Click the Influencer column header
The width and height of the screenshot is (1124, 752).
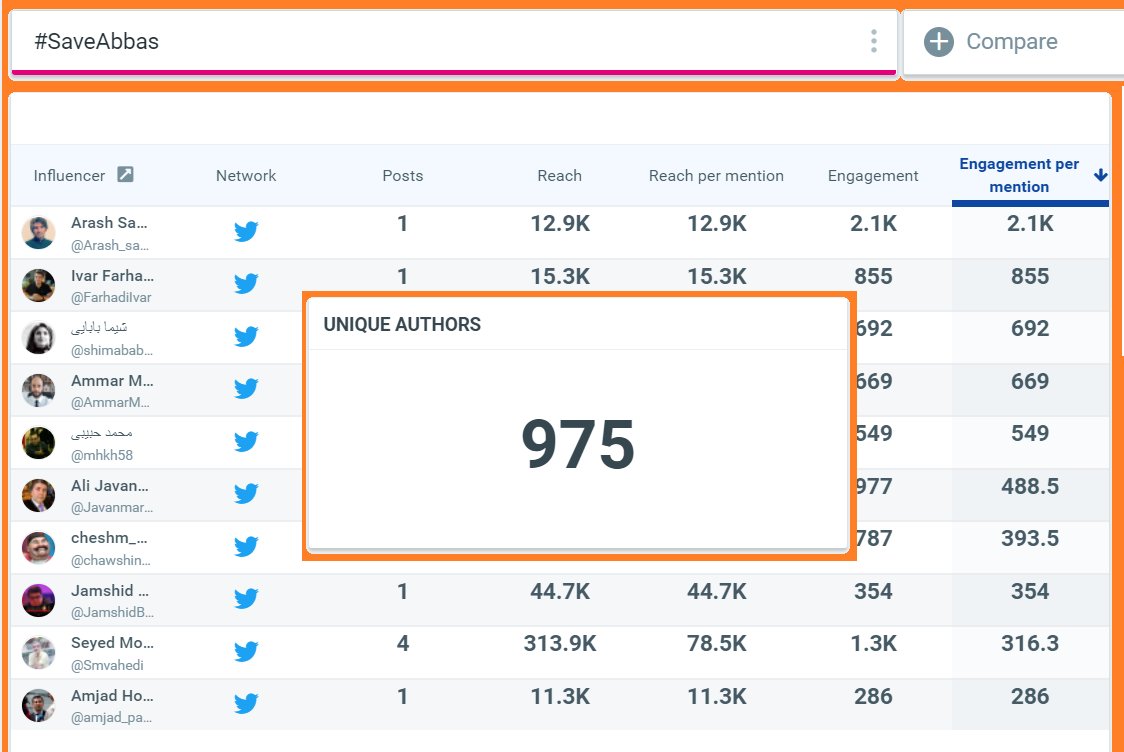(x=69, y=176)
